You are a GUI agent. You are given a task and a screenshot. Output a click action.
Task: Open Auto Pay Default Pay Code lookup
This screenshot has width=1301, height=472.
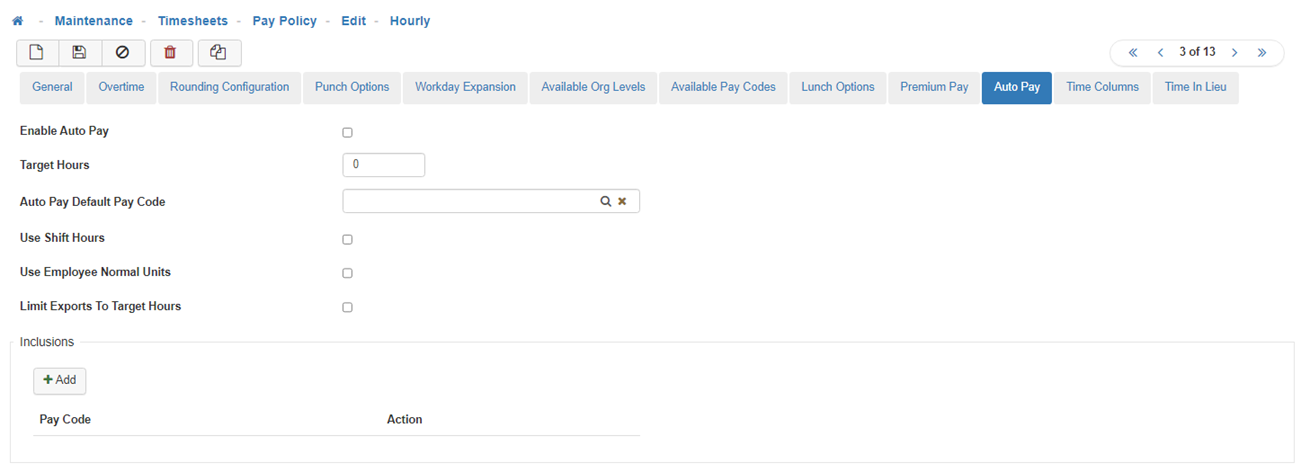pyautogui.click(x=605, y=202)
